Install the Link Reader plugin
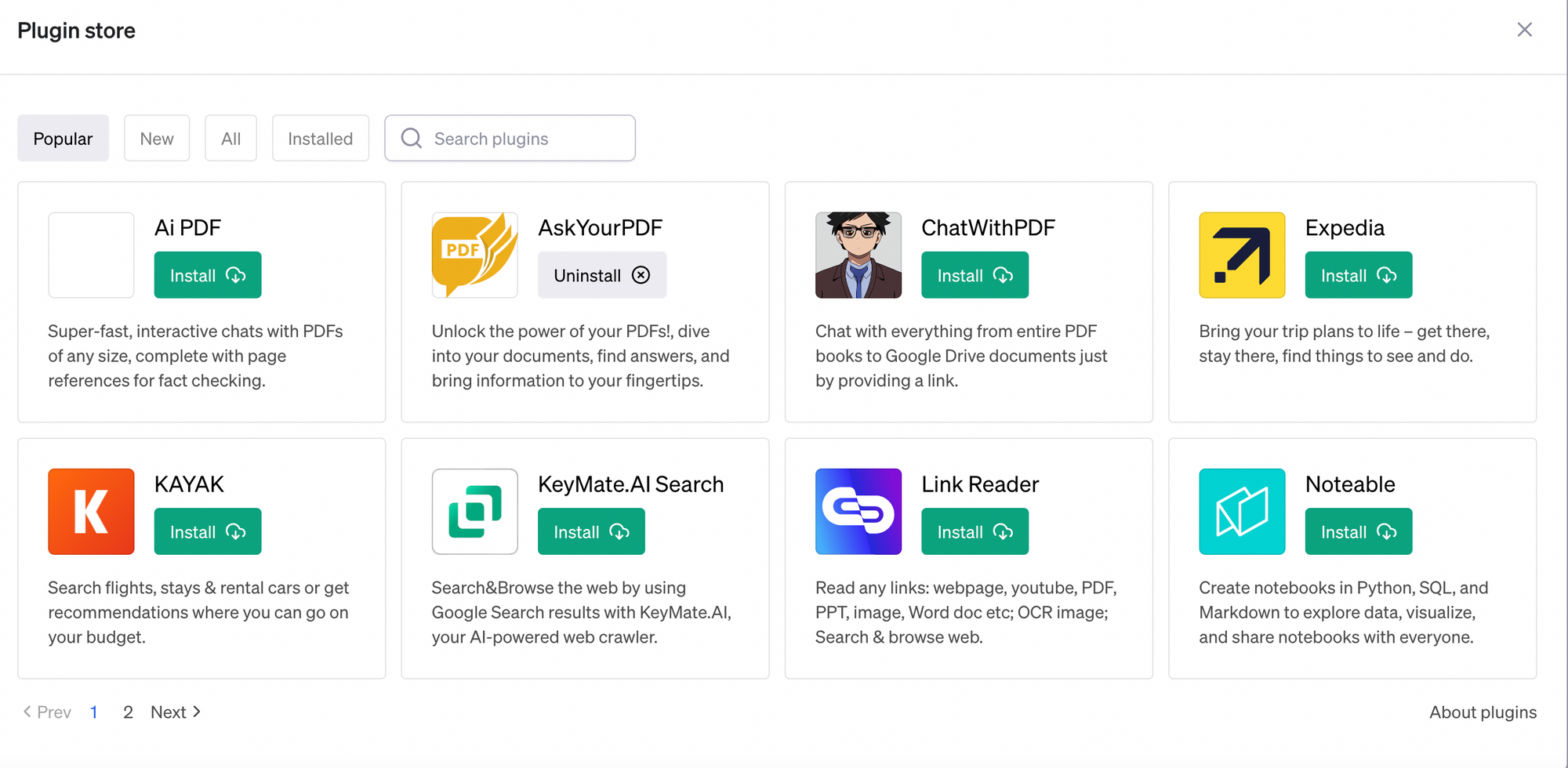Screen dimensions: 1568x768 [x=975, y=531]
